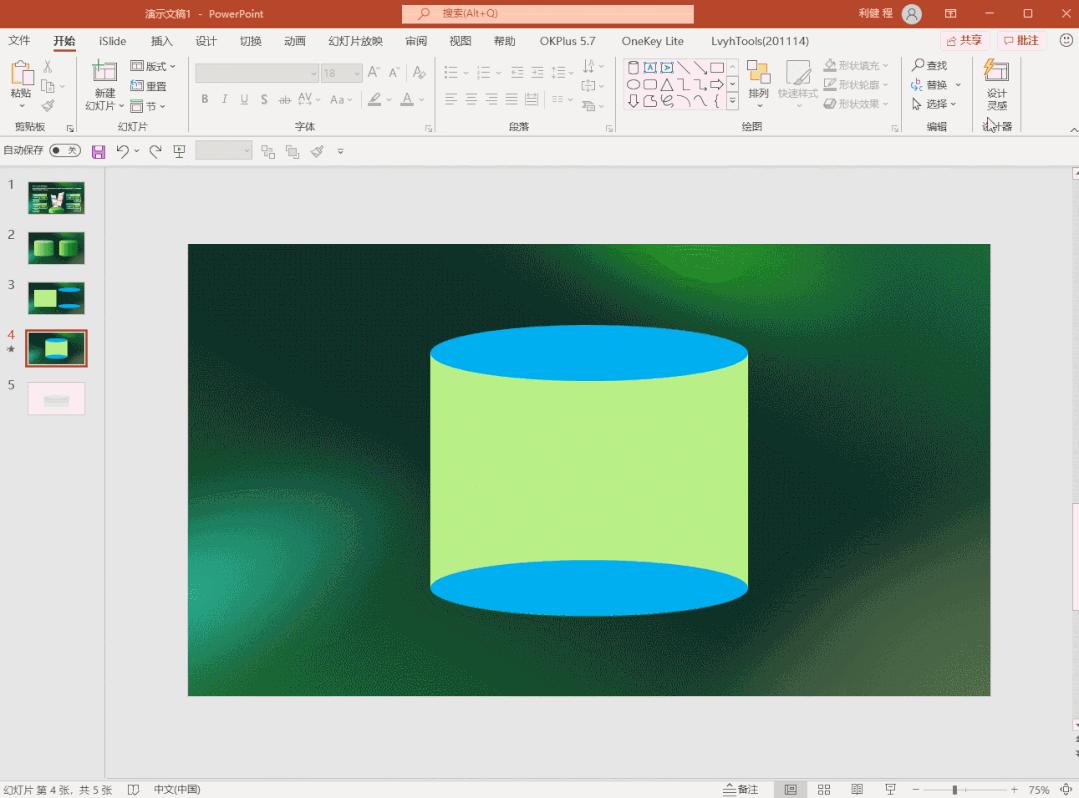Click the Share (共享) button

pyautogui.click(x=963, y=41)
